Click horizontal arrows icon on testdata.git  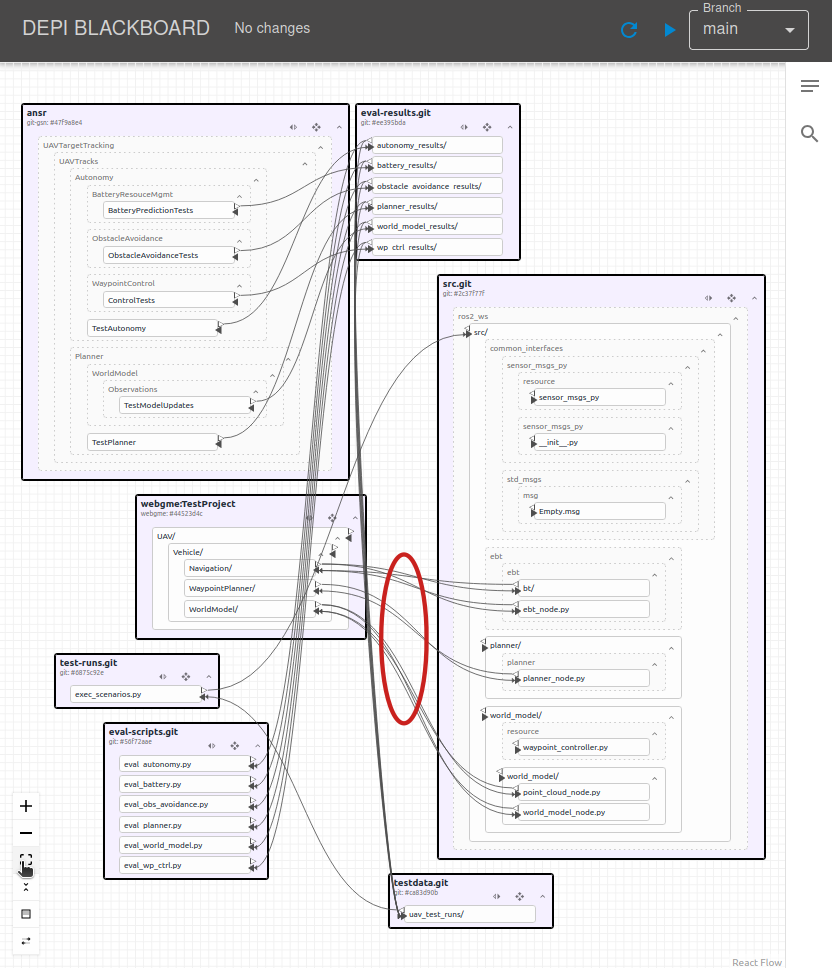click(497, 897)
